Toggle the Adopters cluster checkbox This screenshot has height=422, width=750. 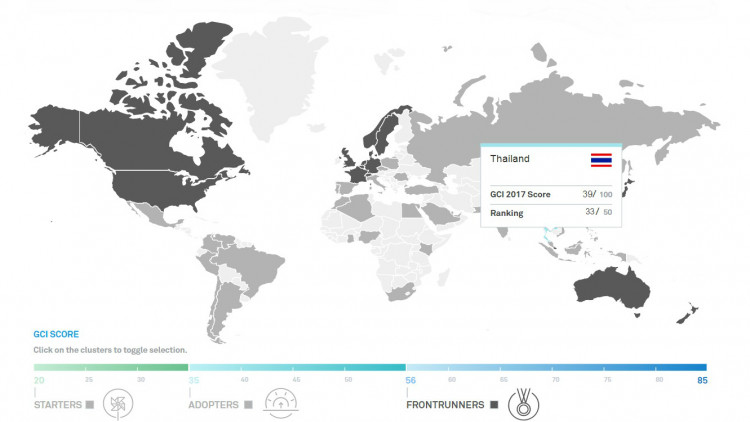coord(248,405)
